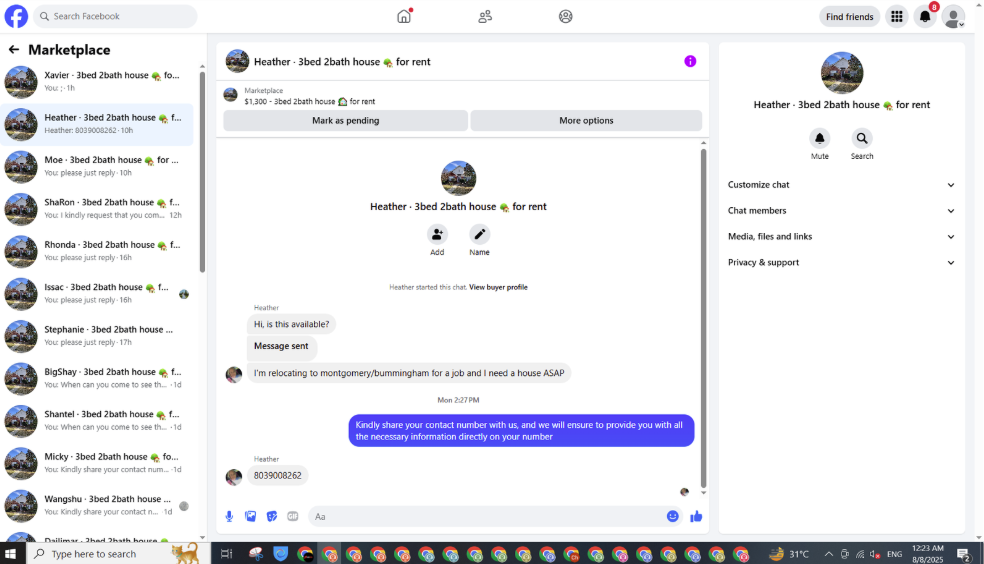Expand Media, files and links section
984x564 pixels.
pos(842,237)
